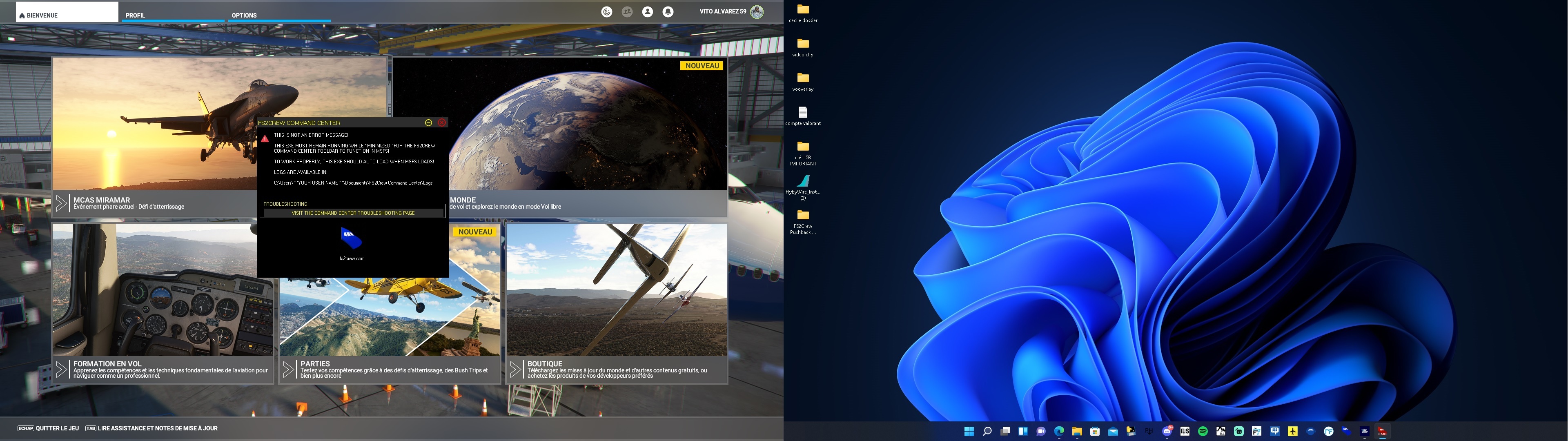
Task: Select the 'cecile dossier' desktop folder
Action: pos(803,13)
